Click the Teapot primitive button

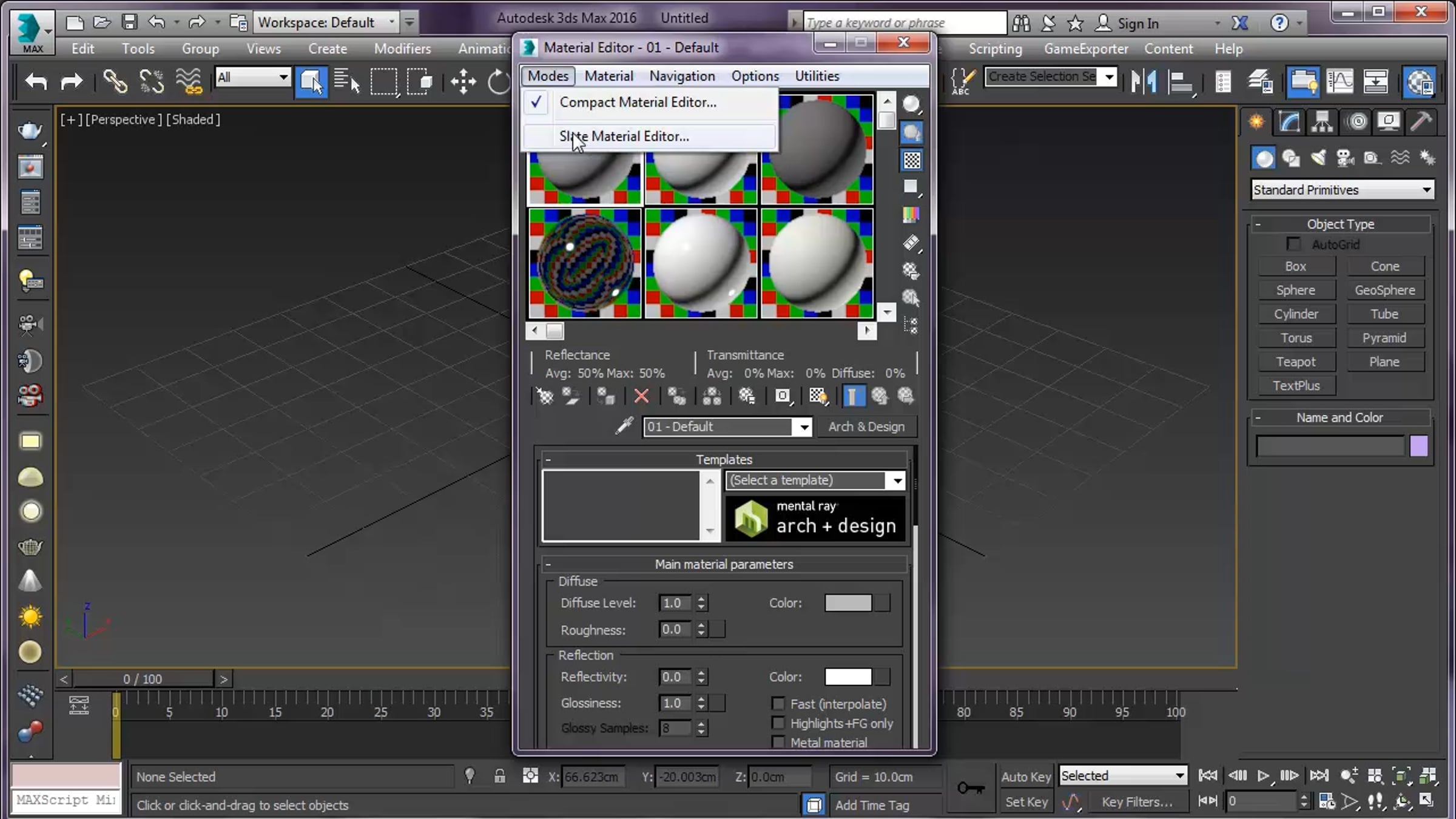point(1295,362)
